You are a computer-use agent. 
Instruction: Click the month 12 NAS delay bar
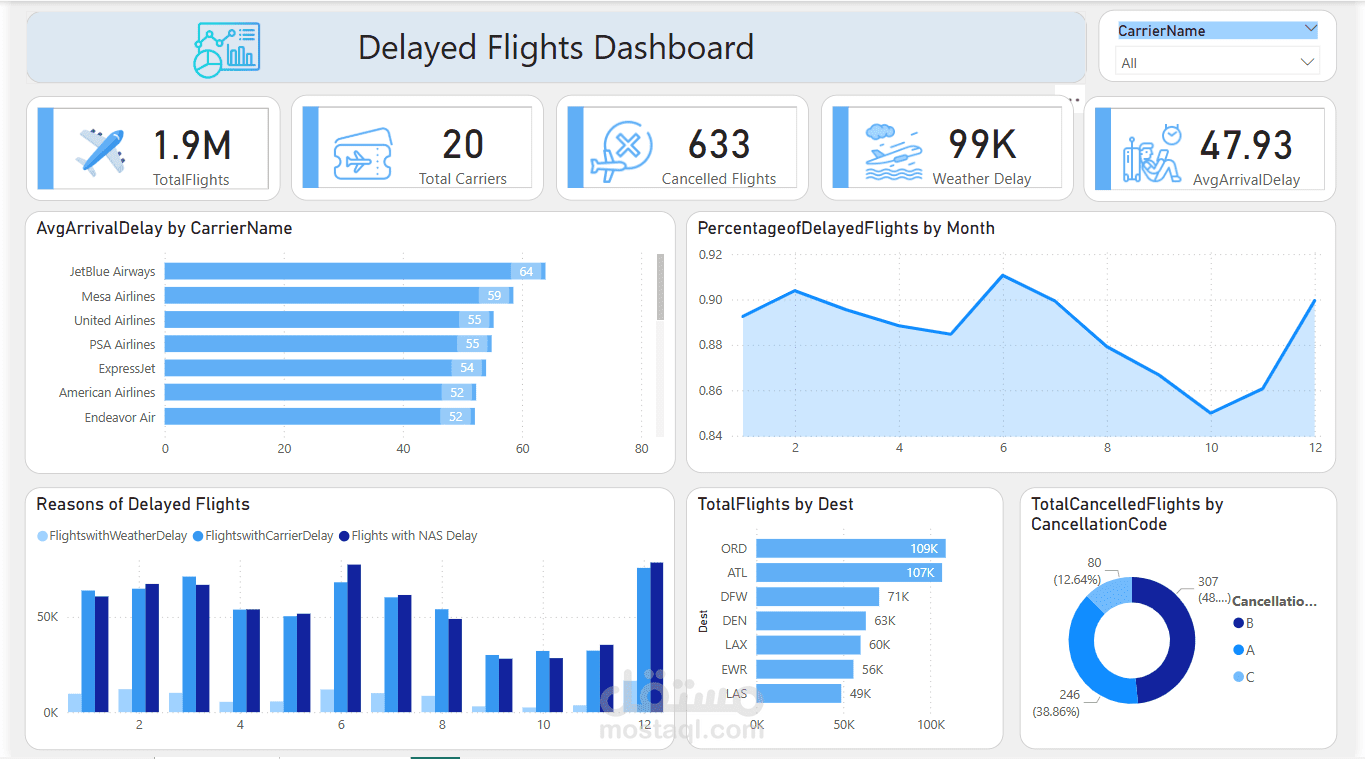pos(657,637)
